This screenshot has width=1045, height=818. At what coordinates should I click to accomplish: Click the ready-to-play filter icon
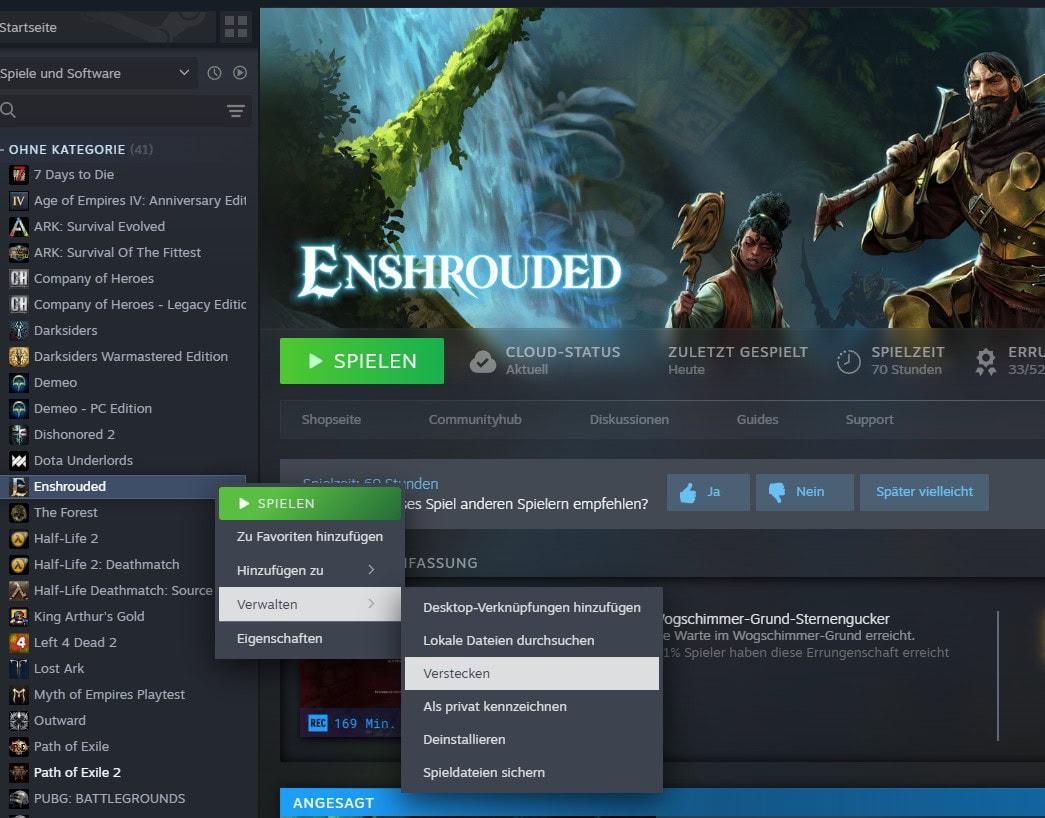[x=240, y=73]
